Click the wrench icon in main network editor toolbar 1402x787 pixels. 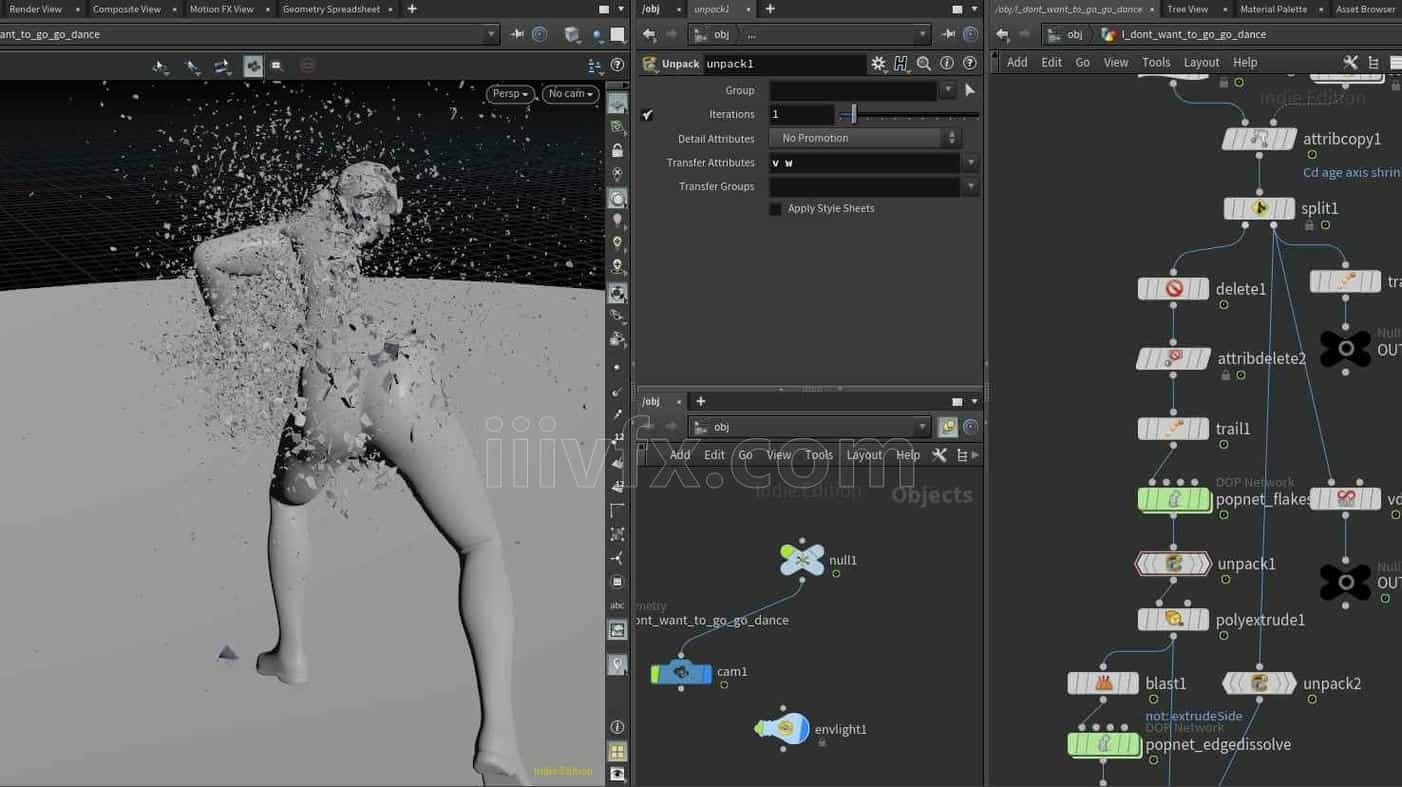pos(1351,62)
